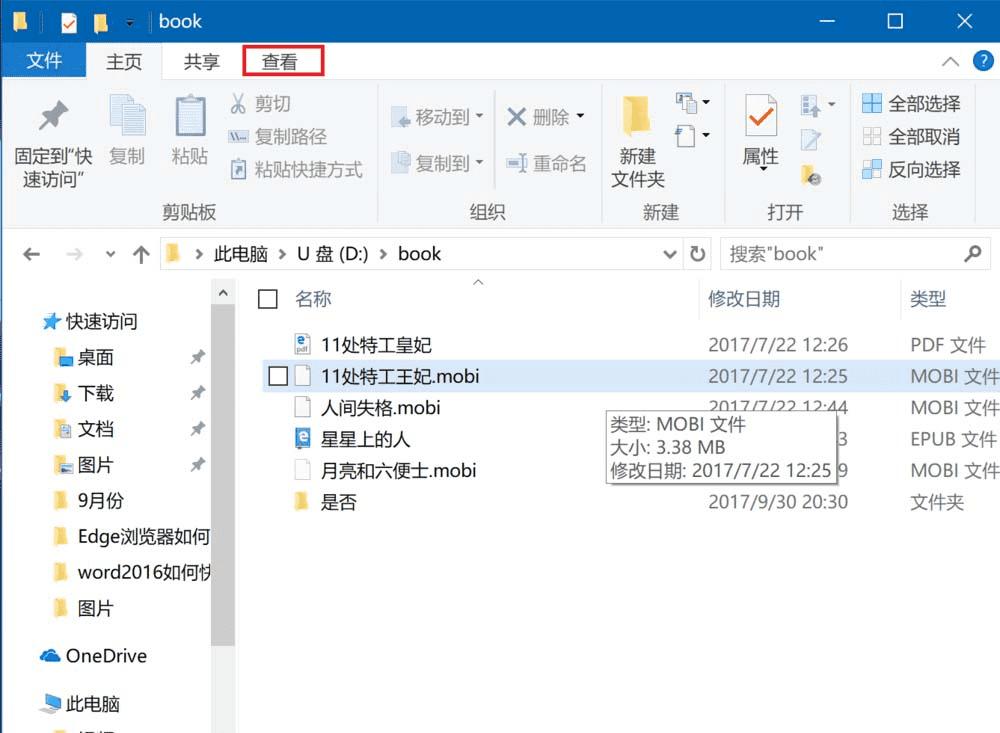Switch to the Share (共享) tab
The image size is (1000, 733).
coord(202,62)
